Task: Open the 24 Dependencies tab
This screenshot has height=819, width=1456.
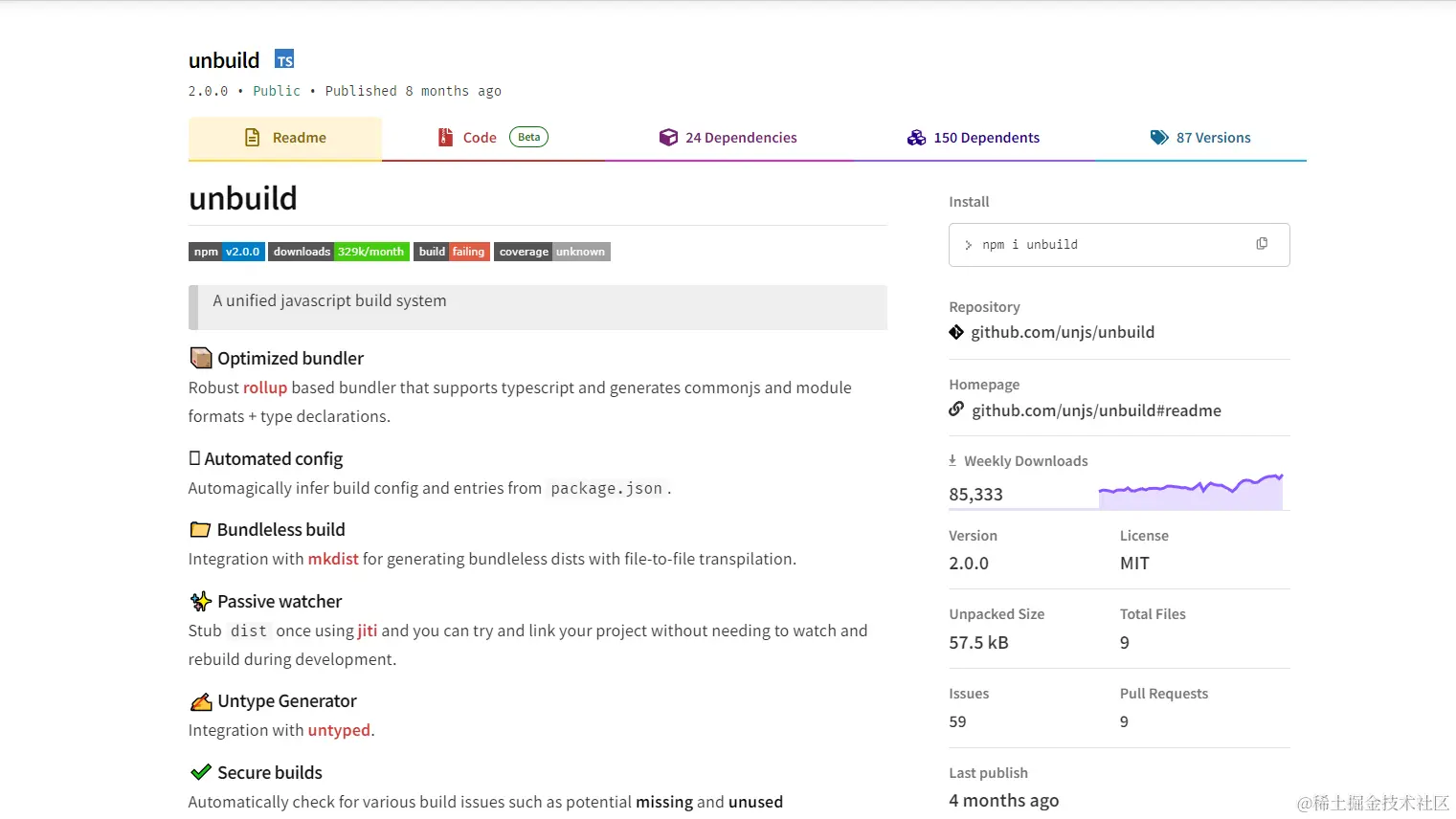Action: (728, 138)
